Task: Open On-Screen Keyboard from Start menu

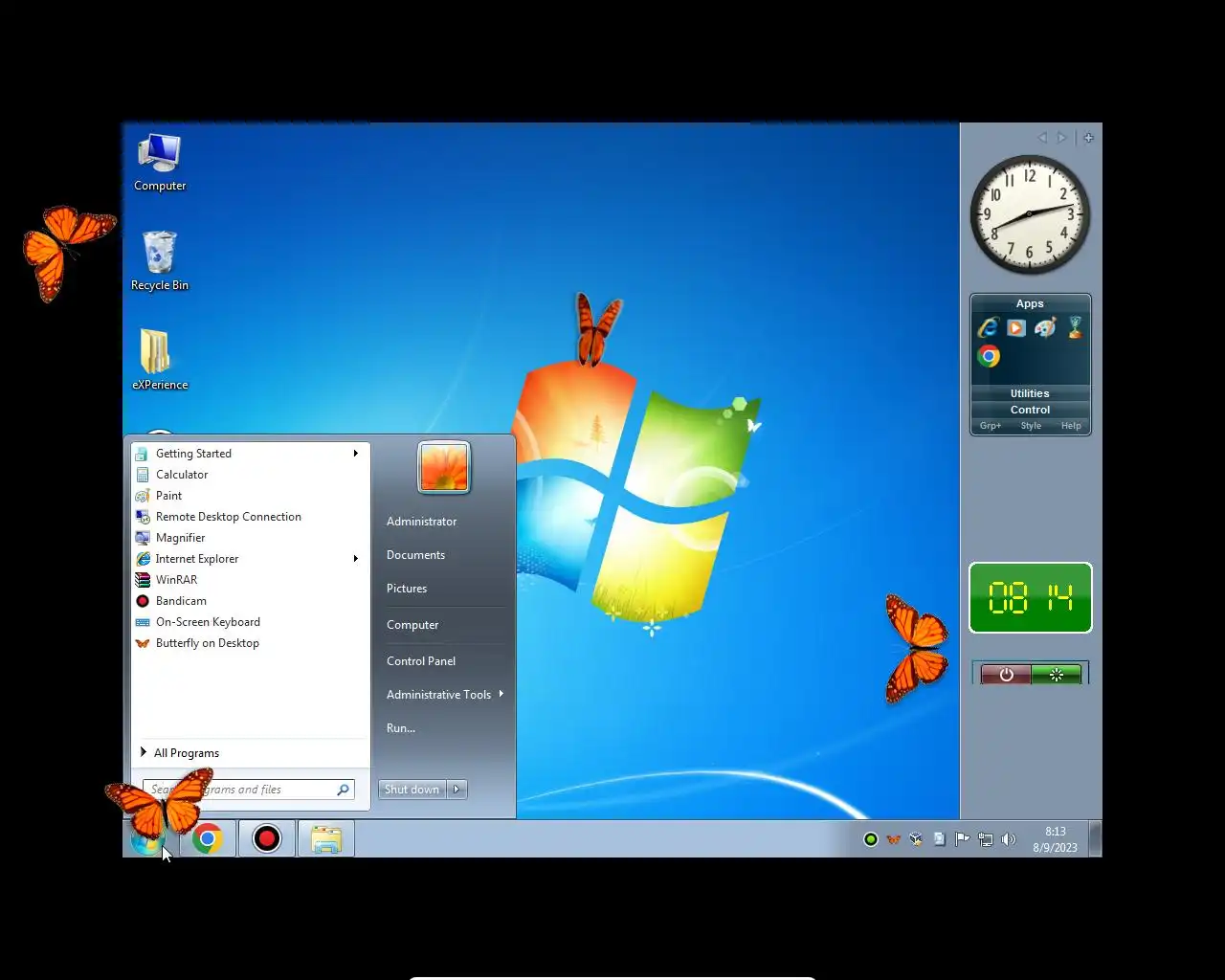Action: pyautogui.click(x=251, y=622)
